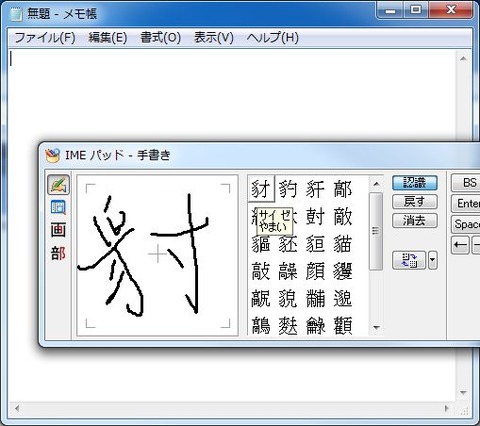Click the IME Pad title bar icon
The height and width of the screenshot is (426, 480).
[x=53, y=155]
